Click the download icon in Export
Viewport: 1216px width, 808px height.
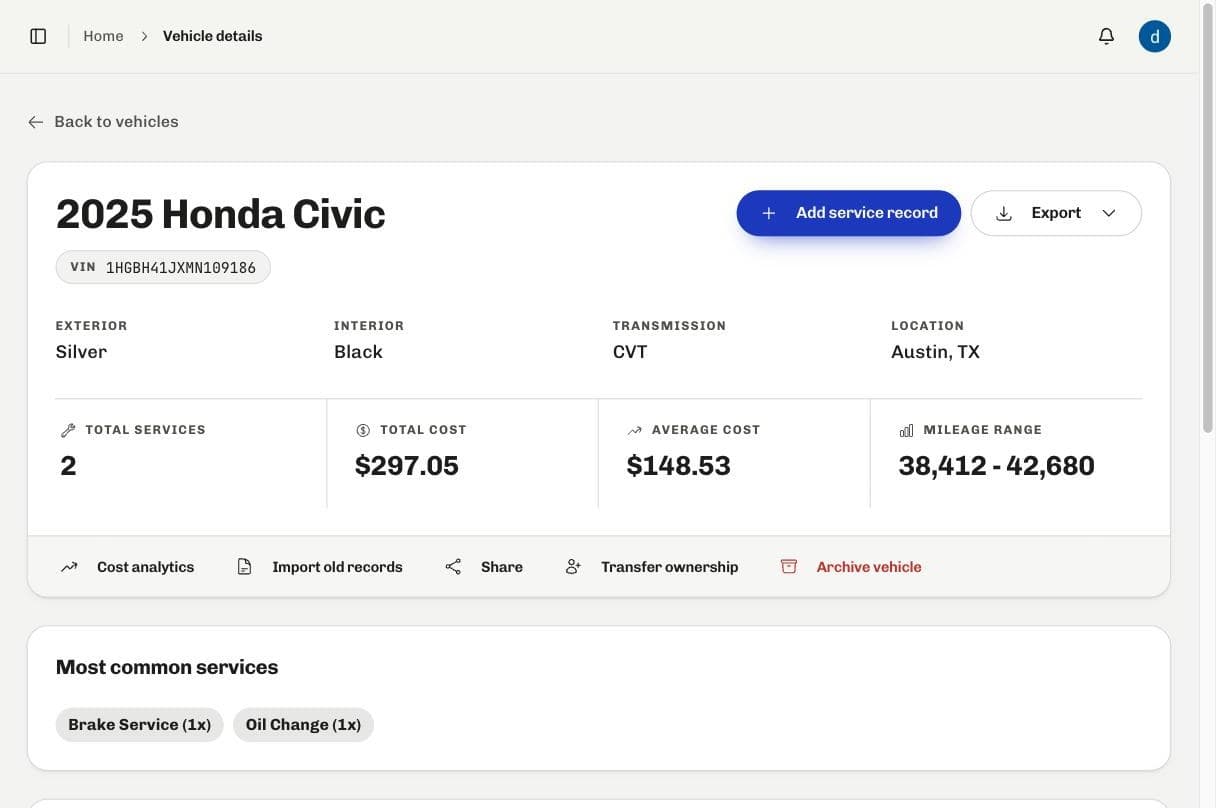click(x=1004, y=213)
